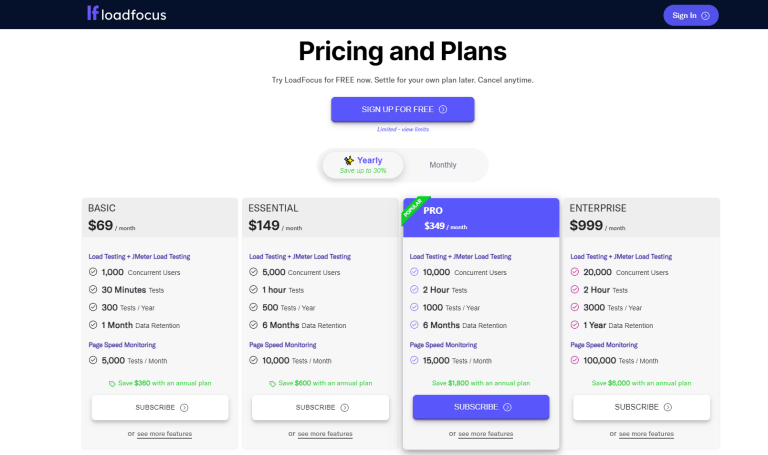
Task: Switch billing to Yearly
Action: (363, 165)
